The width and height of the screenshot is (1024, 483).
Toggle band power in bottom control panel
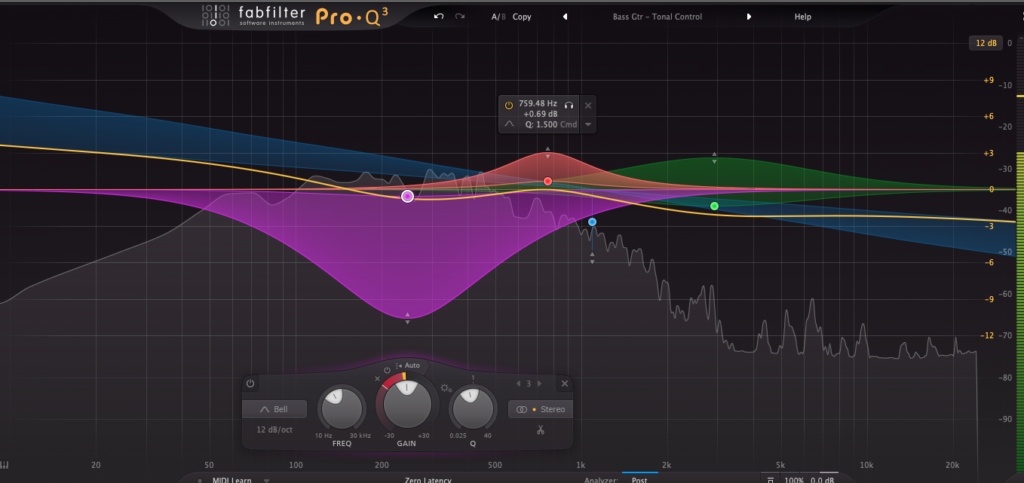pyautogui.click(x=250, y=384)
